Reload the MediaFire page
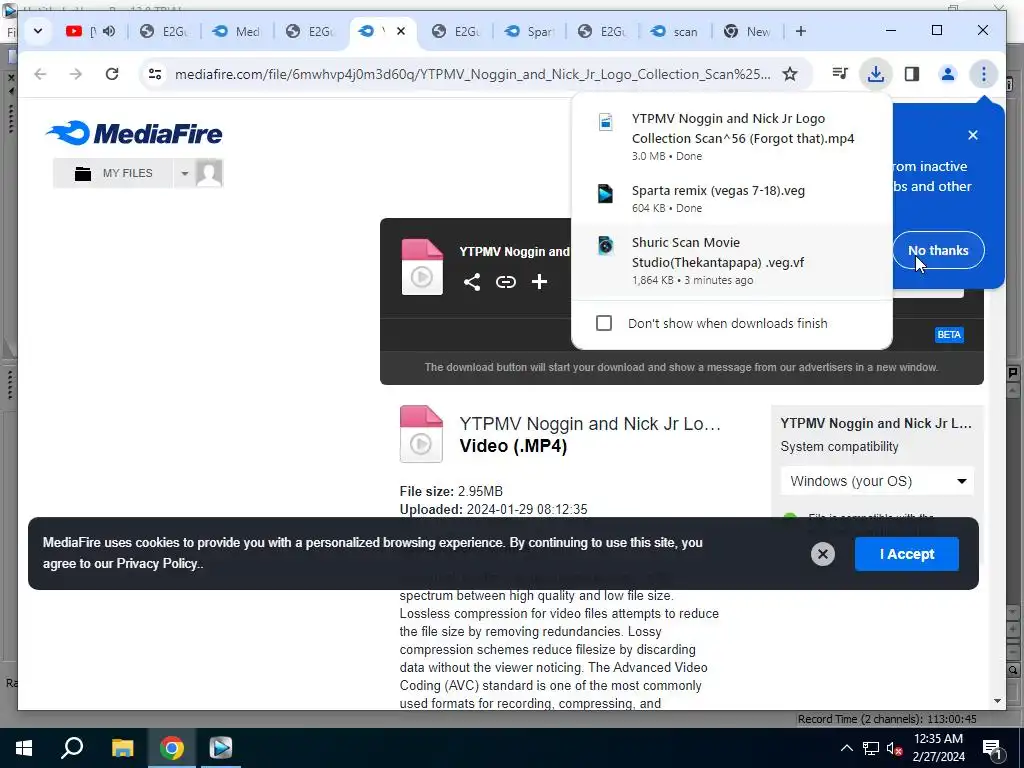 point(112,74)
